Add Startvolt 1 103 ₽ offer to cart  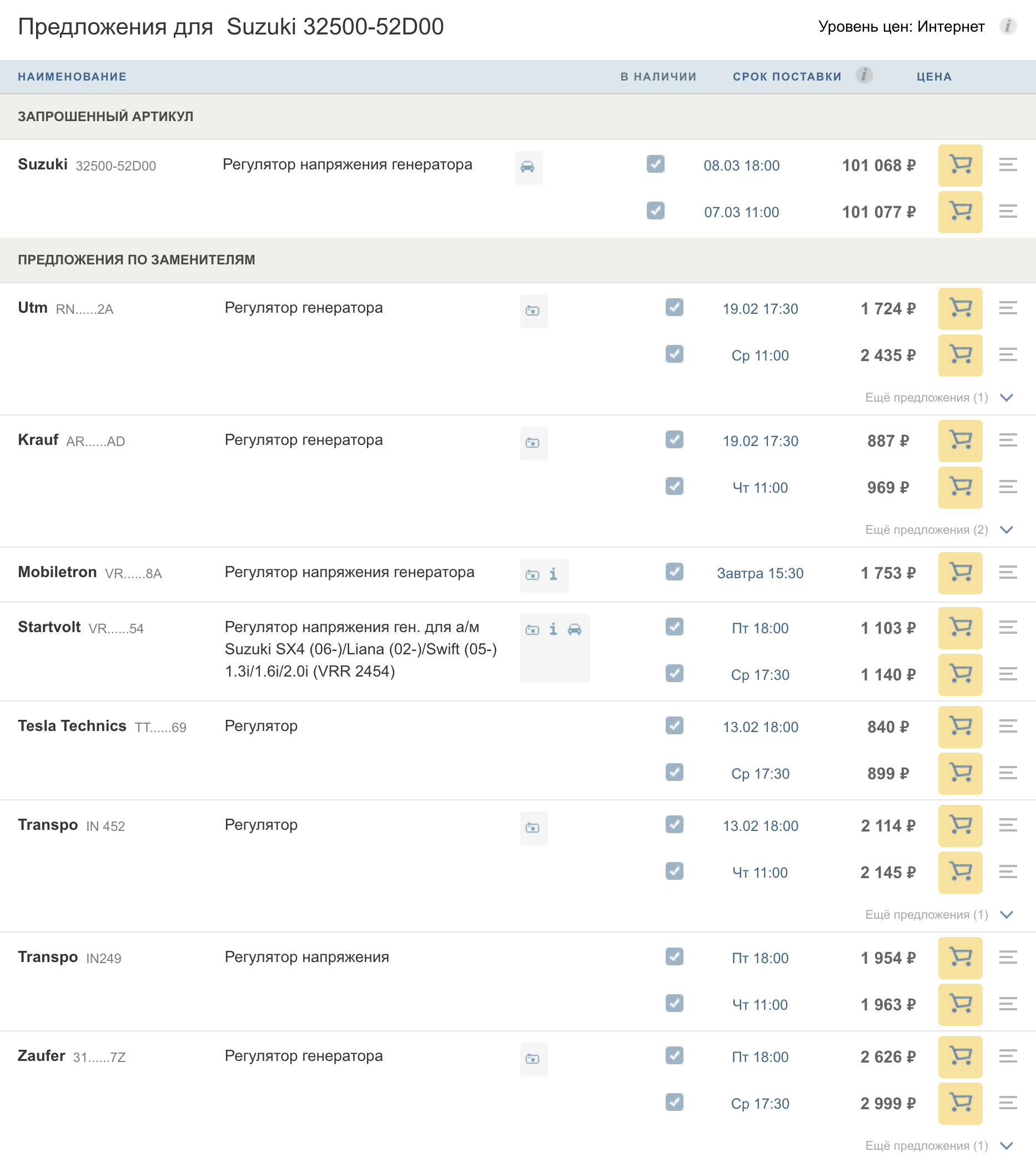coord(960,628)
